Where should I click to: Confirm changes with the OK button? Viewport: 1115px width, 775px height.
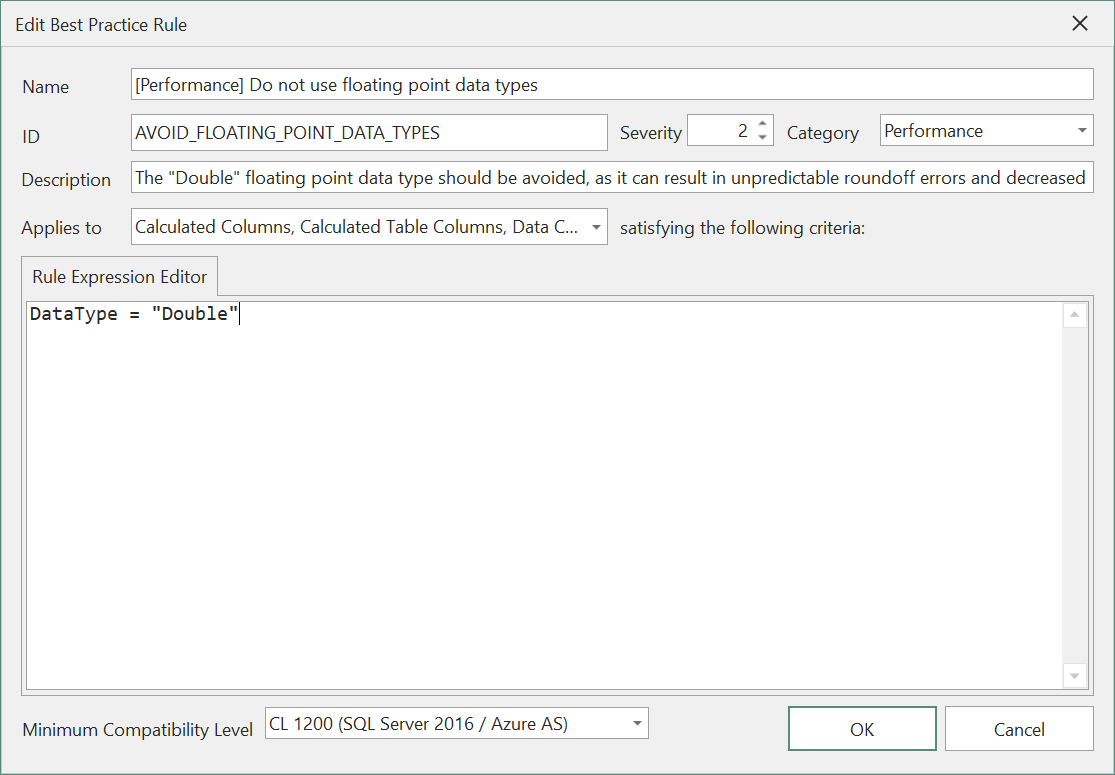(x=861, y=728)
